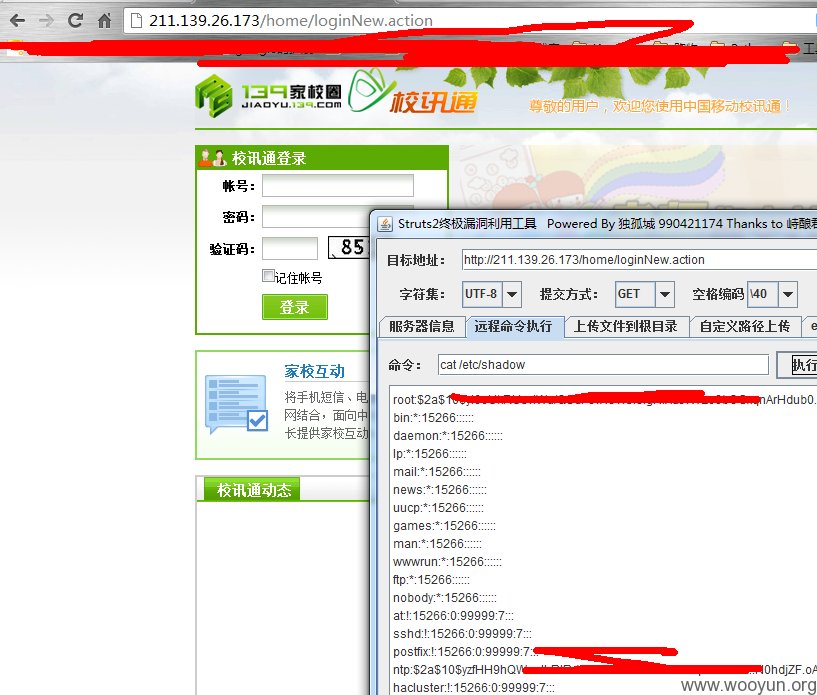Select the man:*:15266 output line
Image resolution: width=817 pixels, height=695 pixels.
pyautogui.click(x=437, y=543)
